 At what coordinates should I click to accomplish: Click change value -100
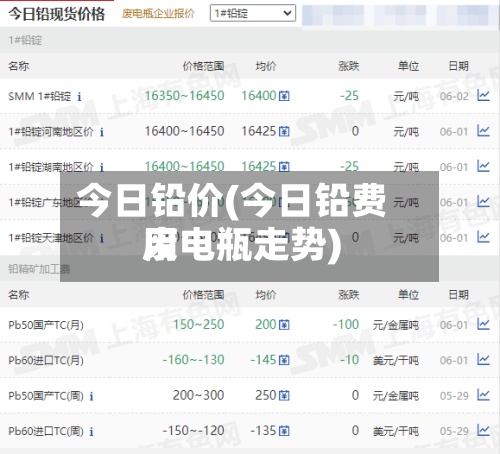[346, 324]
